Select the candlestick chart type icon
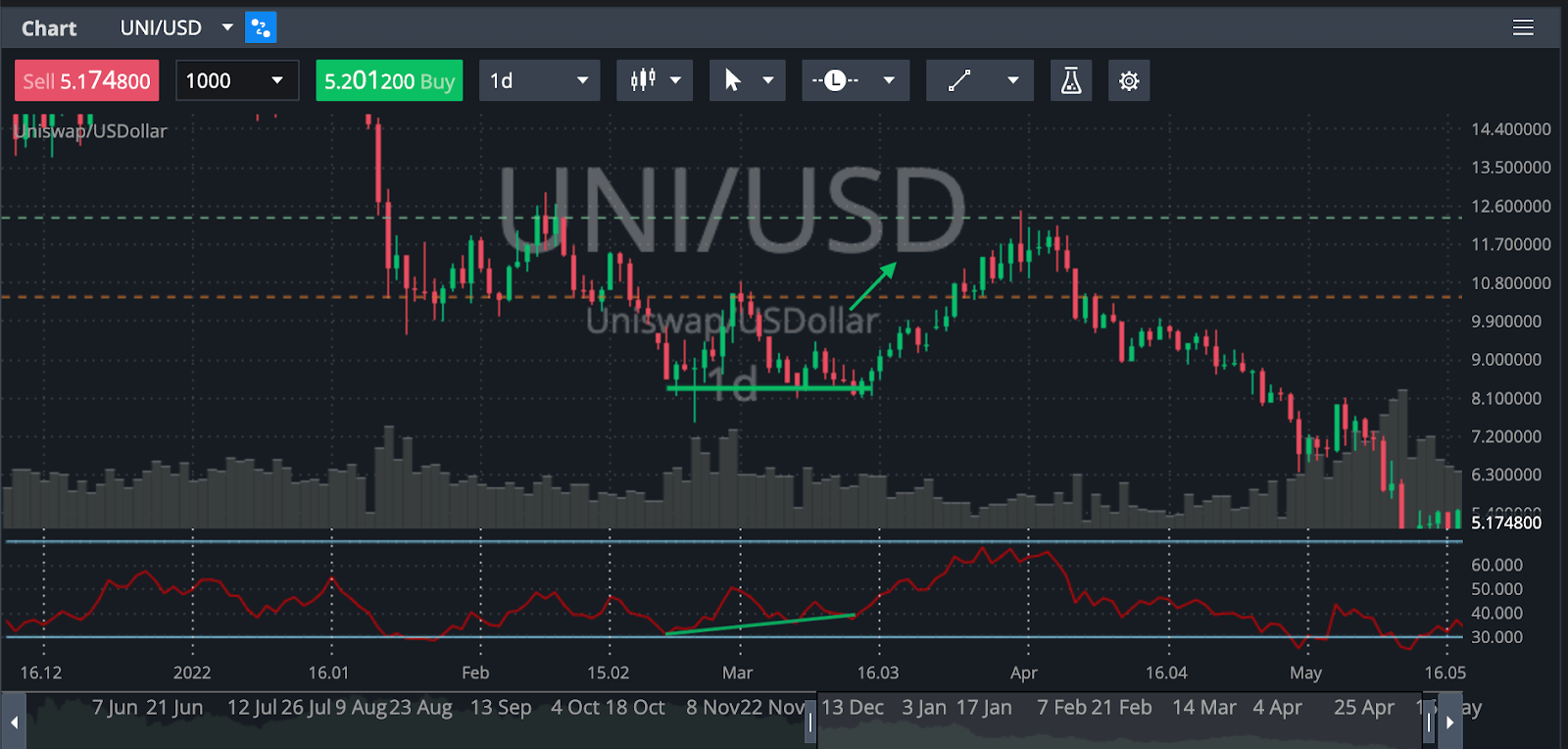 pos(643,80)
